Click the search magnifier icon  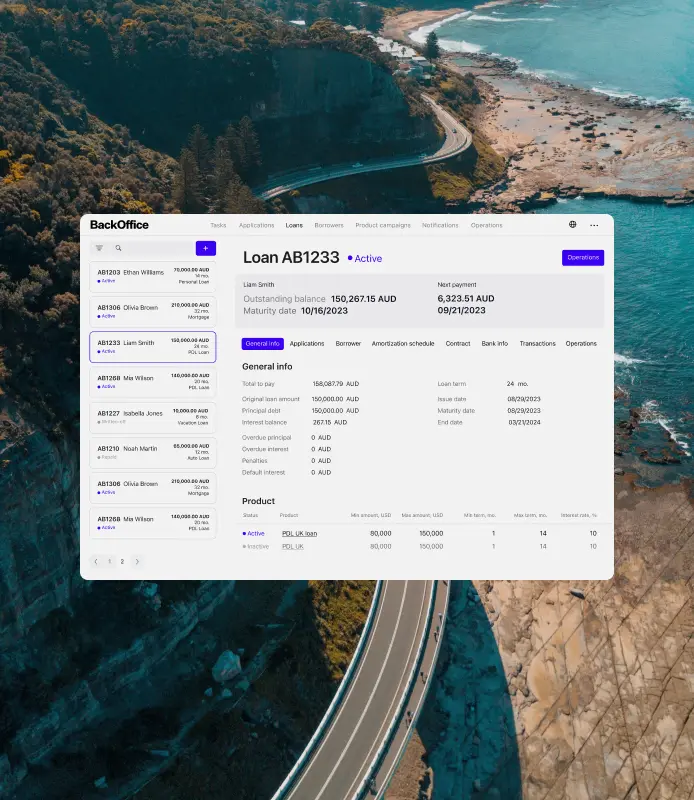[118, 248]
